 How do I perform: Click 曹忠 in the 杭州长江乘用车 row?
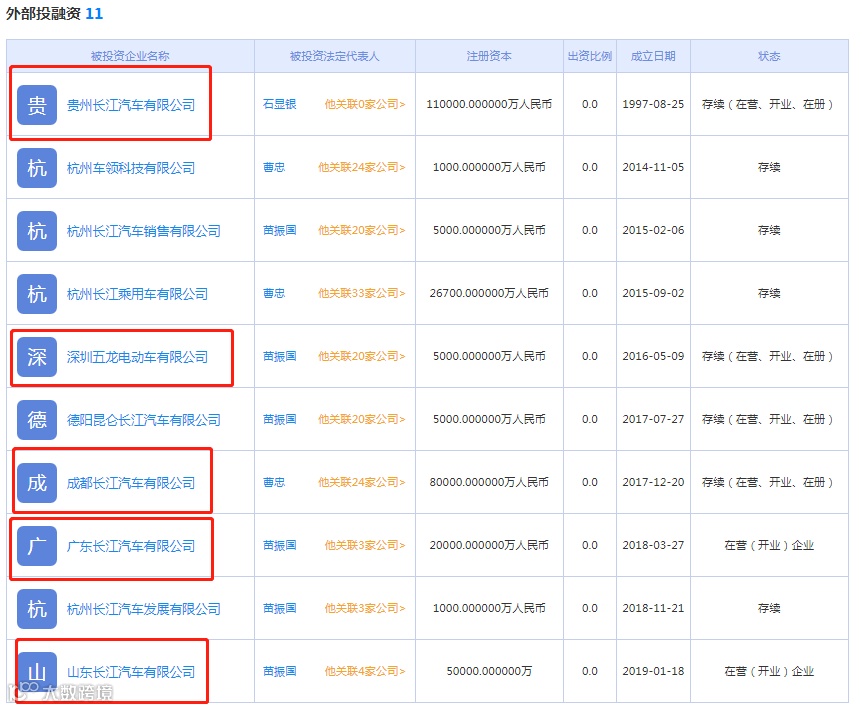(x=274, y=293)
